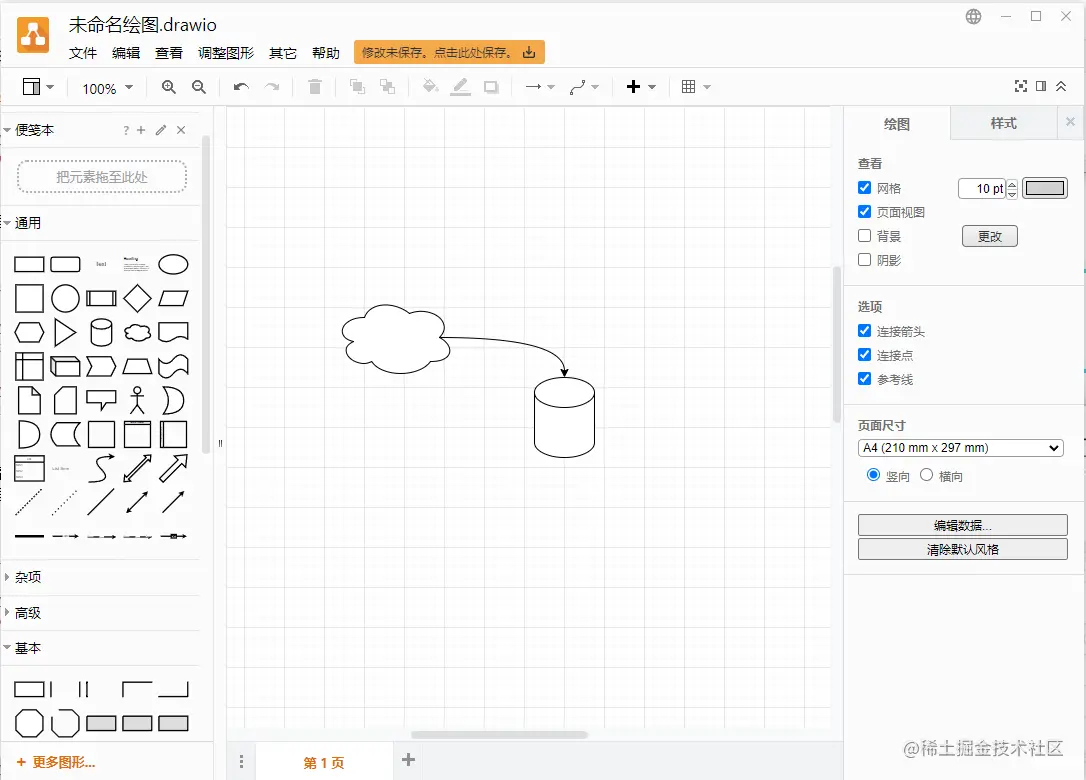Image resolution: width=1086 pixels, height=780 pixels.
Task: Open the table grid dropdown
Action: click(696, 87)
